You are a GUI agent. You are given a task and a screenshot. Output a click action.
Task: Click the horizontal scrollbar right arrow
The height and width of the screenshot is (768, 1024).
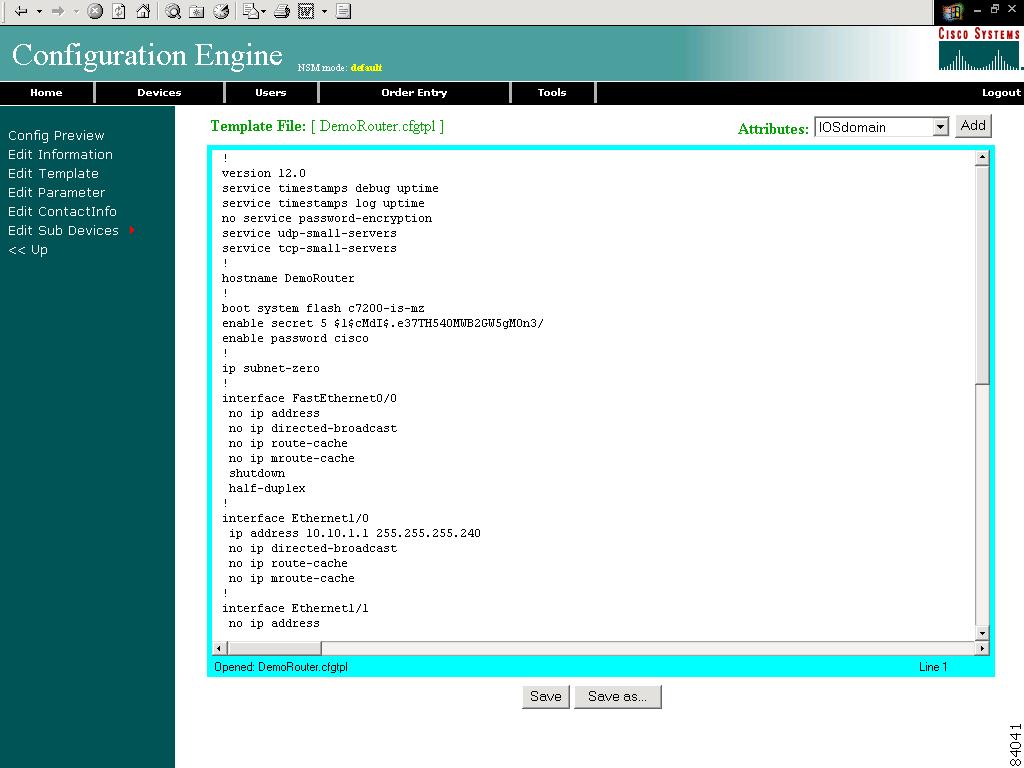coord(982,648)
